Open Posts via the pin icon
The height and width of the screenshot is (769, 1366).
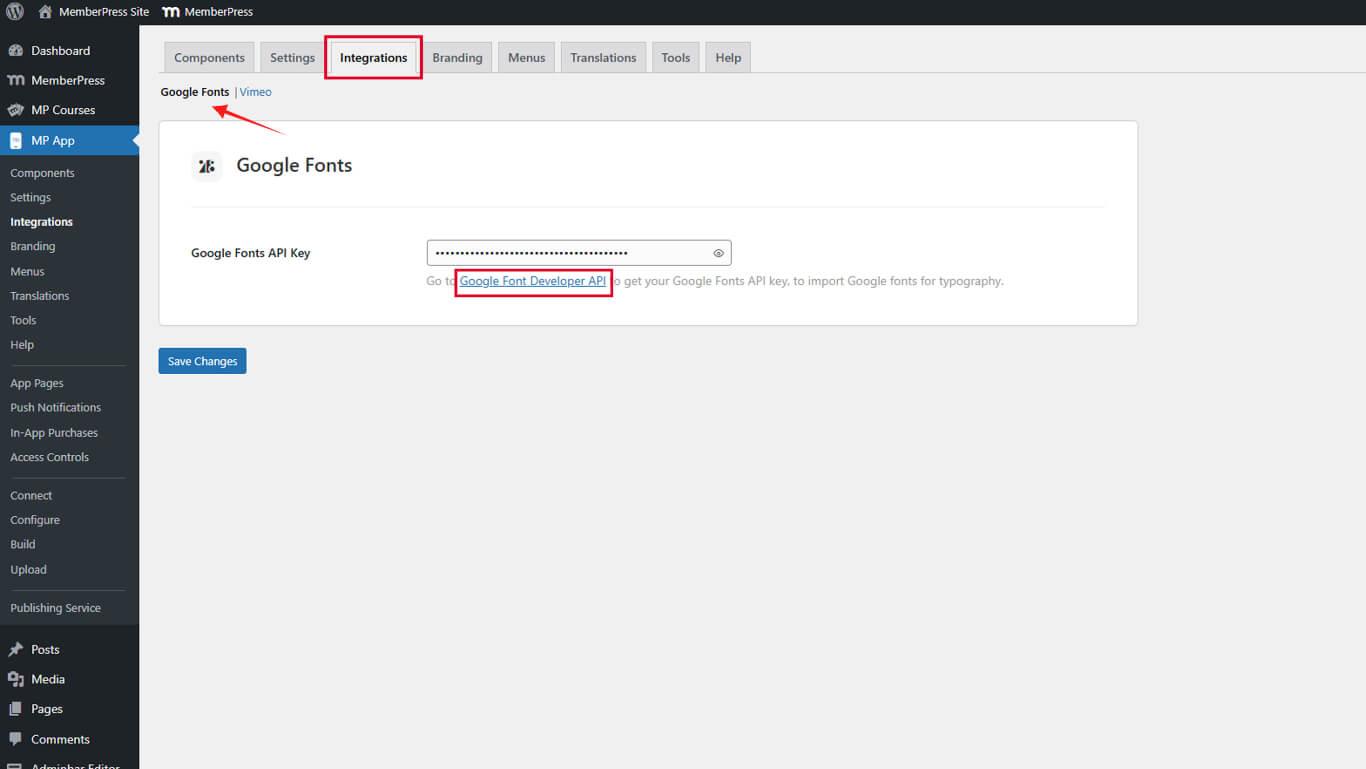(x=16, y=650)
